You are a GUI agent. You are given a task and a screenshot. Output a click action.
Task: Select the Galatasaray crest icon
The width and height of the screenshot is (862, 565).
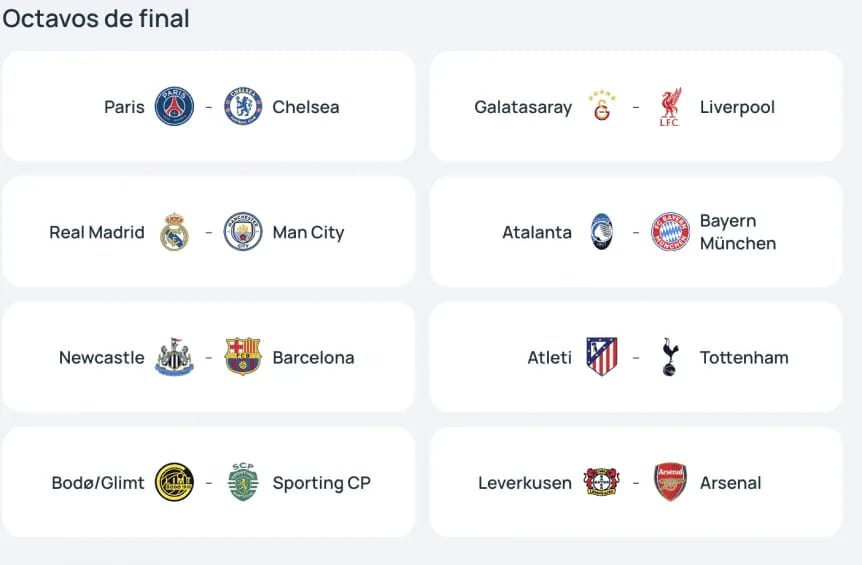coord(602,107)
